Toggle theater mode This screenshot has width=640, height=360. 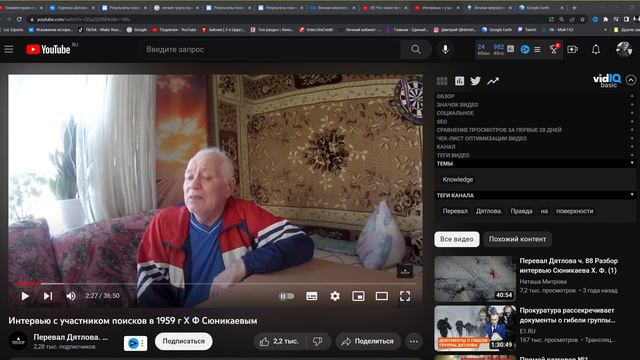coord(382,296)
